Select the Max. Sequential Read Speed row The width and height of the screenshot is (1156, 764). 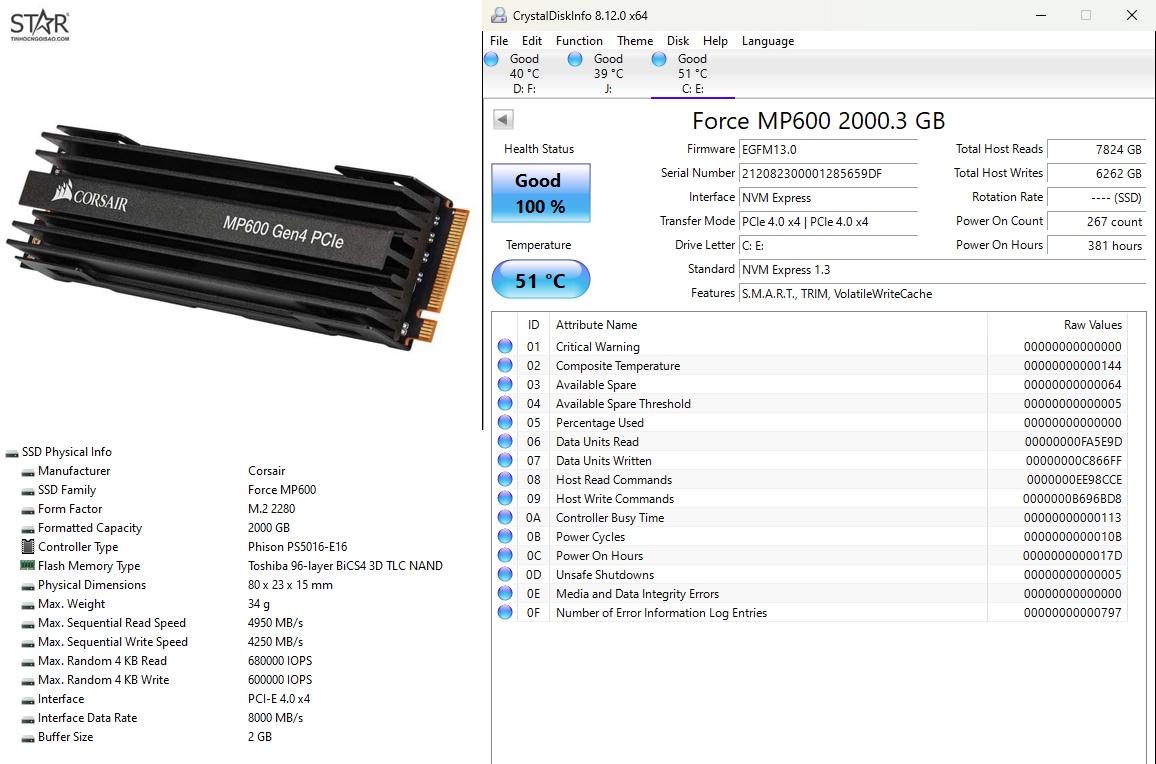161,623
